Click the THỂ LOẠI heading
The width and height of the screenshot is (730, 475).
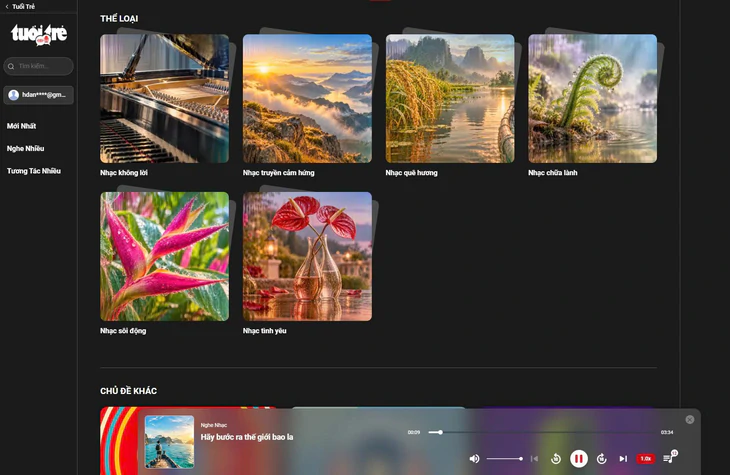119,19
